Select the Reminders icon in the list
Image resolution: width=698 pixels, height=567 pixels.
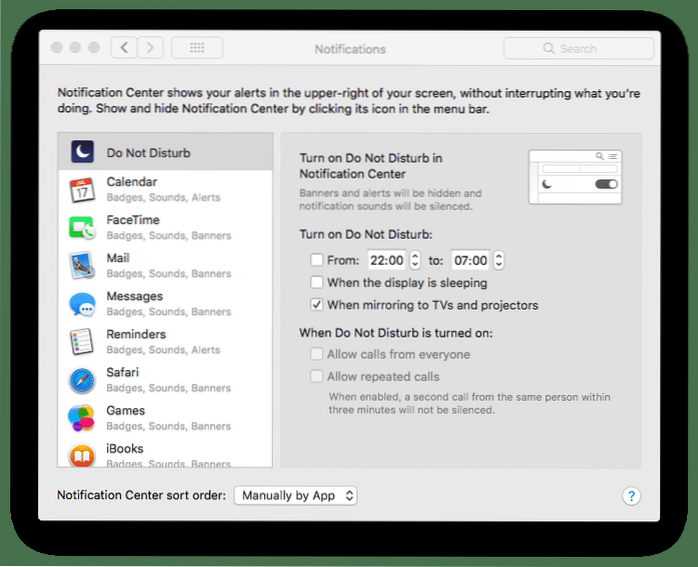[82, 342]
